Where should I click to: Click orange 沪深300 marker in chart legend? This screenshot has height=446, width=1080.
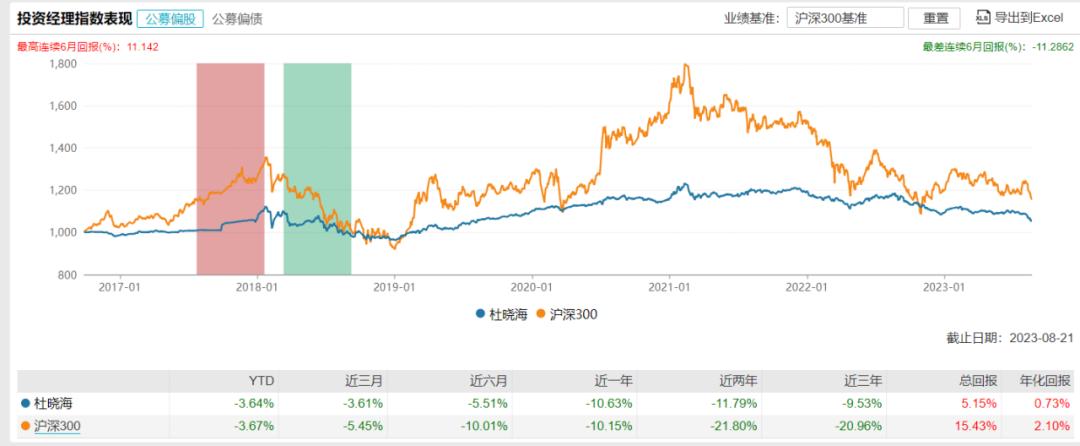(x=543, y=314)
